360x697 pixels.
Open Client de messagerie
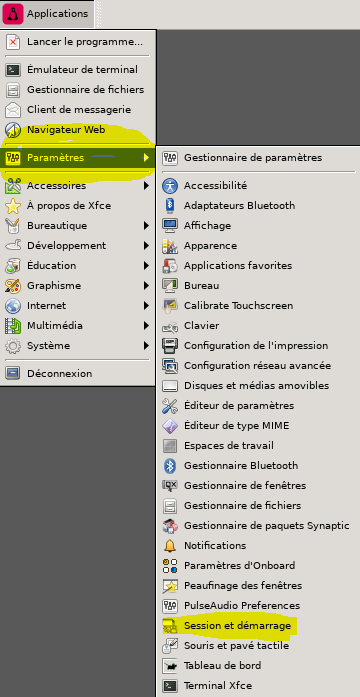tap(78, 110)
